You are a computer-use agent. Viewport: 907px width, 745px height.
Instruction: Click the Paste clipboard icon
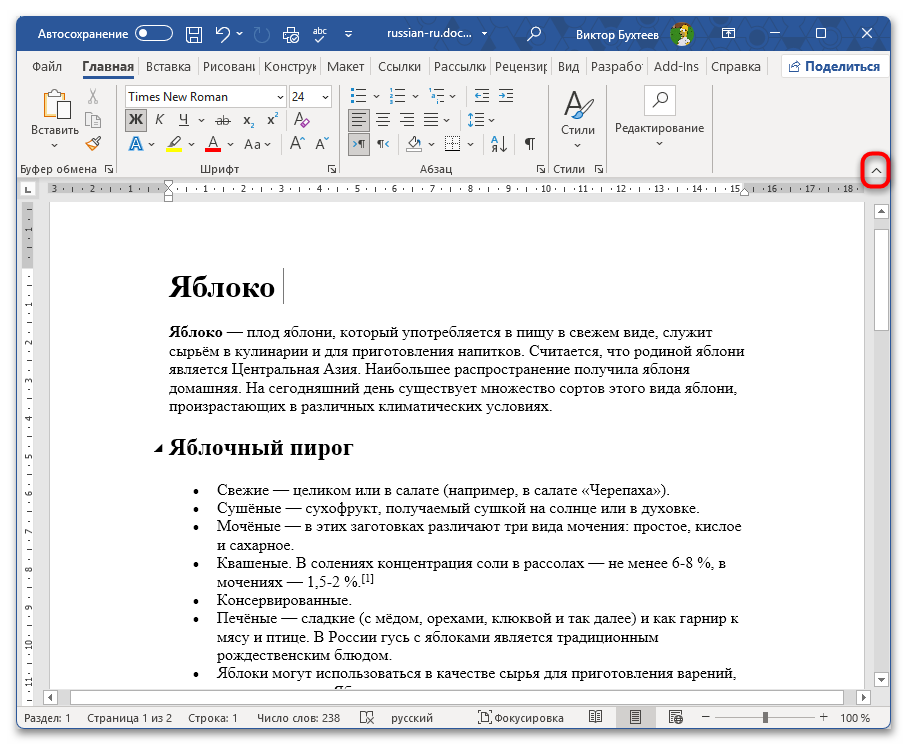click(56, 105)
